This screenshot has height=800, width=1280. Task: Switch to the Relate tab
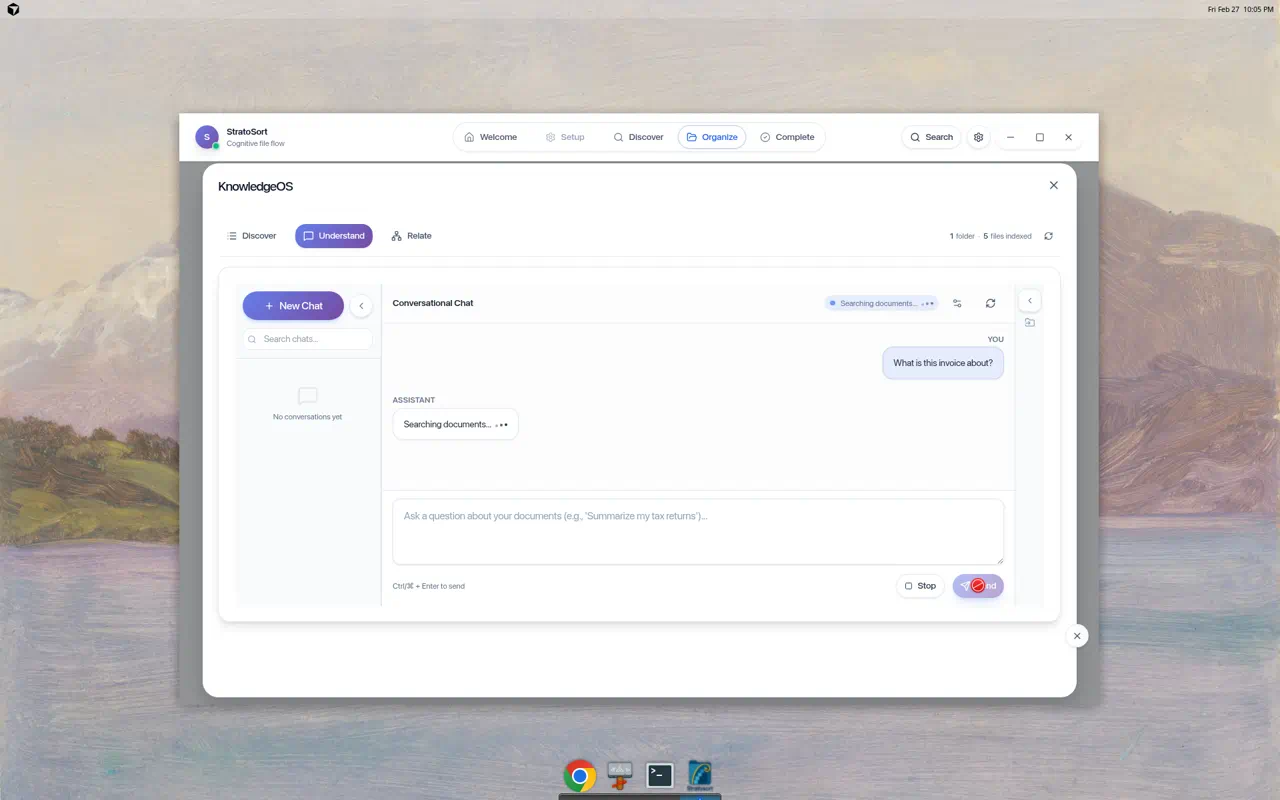(x=411, y=235)
